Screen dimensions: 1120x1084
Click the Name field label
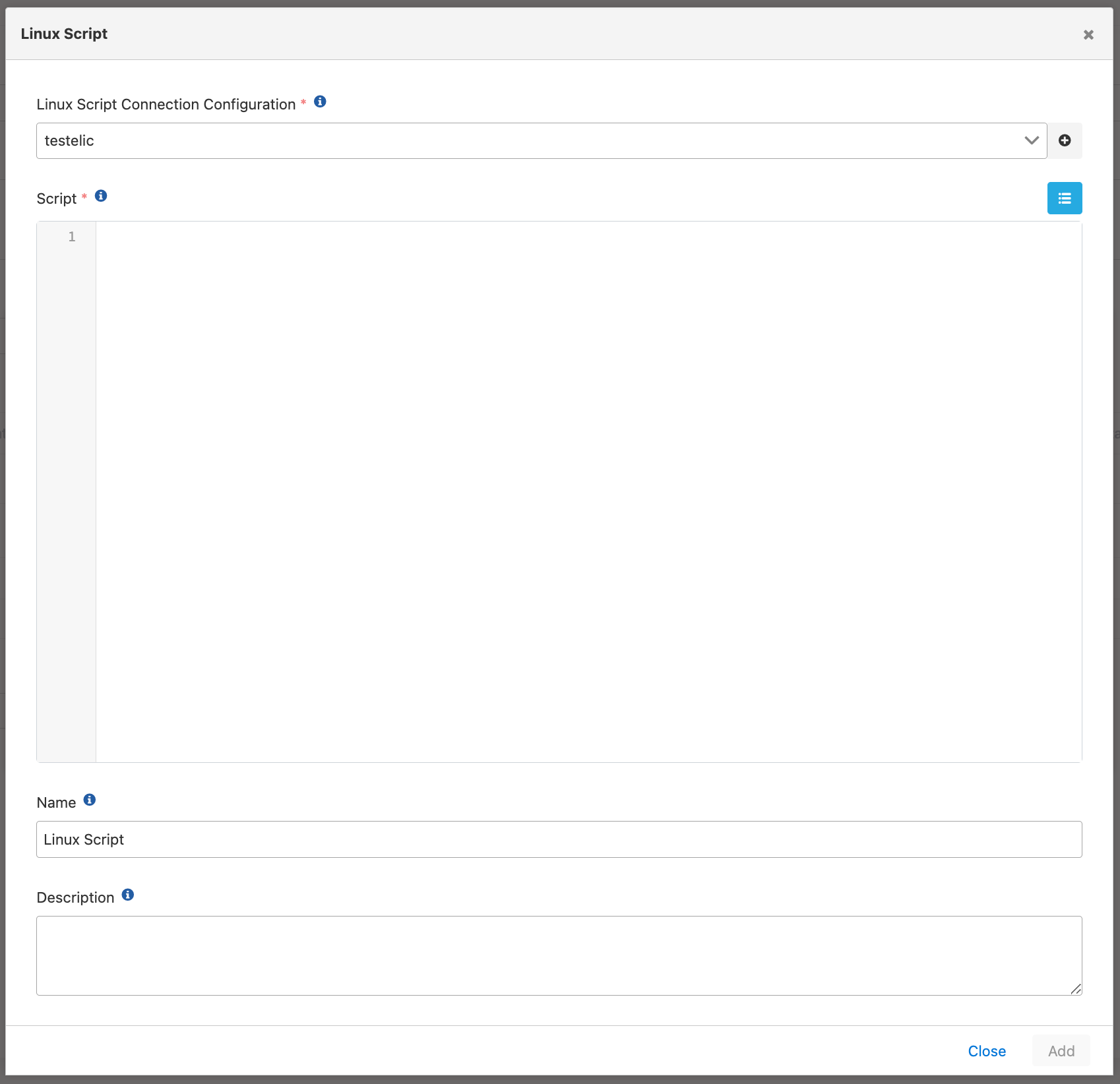point(56,803)
